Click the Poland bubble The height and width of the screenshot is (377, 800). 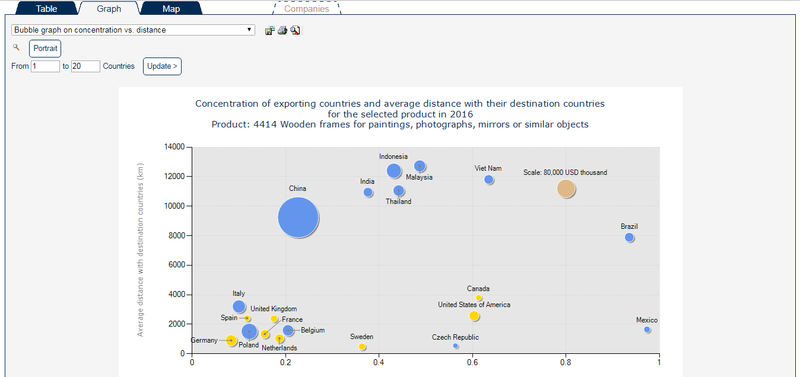click(249, 332)
